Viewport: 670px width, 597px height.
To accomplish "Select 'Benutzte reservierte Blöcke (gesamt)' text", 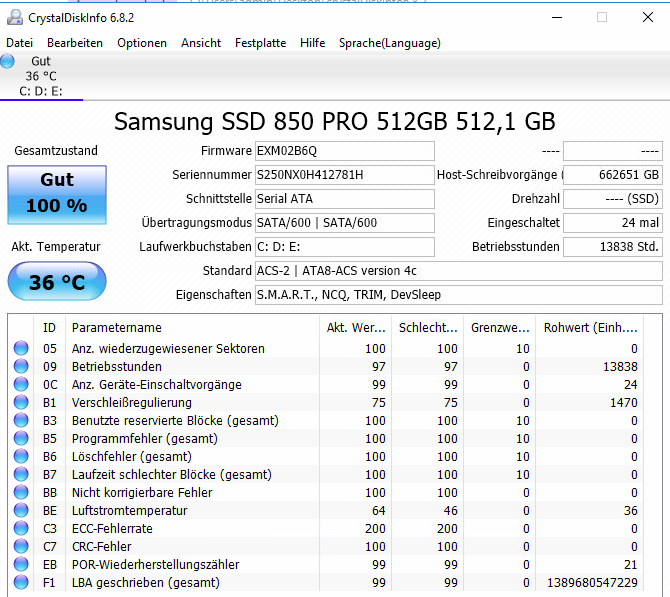I will click(x=175, y=421).
